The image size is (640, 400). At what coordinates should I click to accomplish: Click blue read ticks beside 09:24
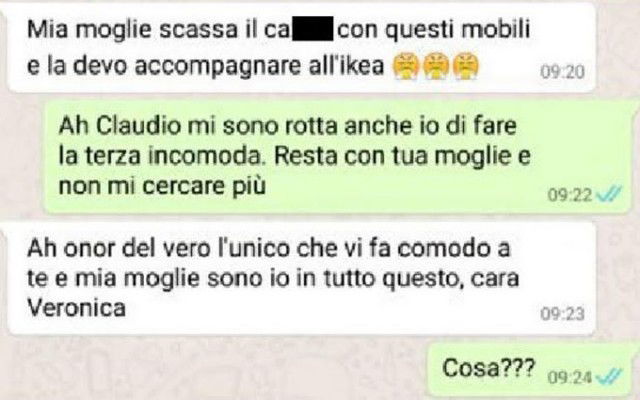609,376
